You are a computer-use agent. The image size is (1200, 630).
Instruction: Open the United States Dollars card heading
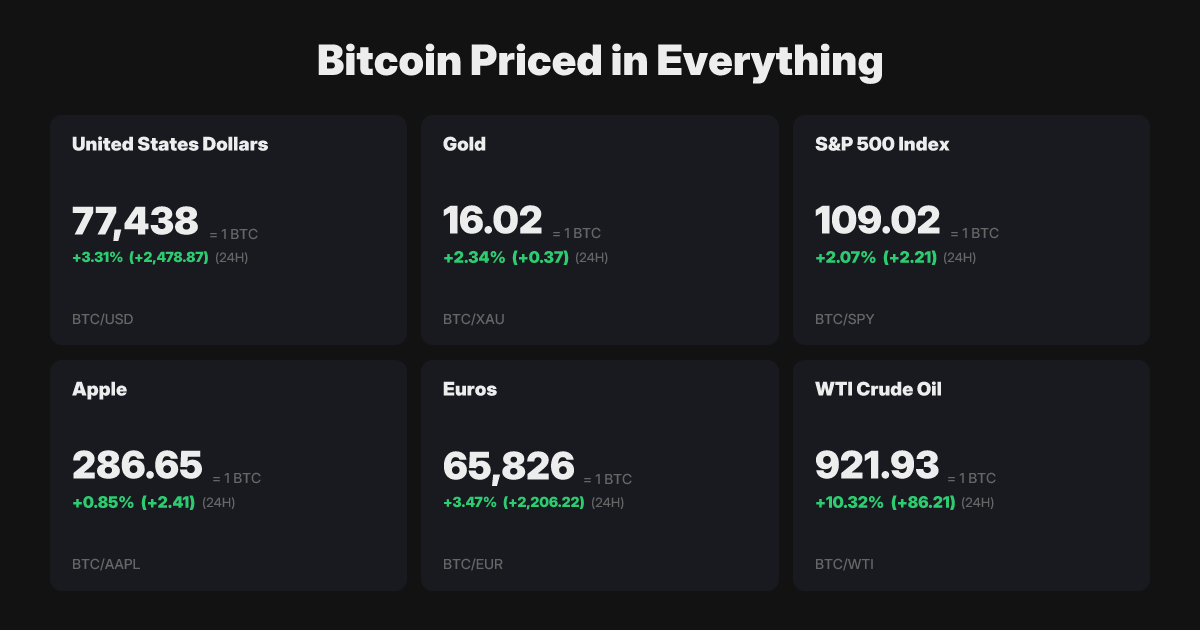(170, 144)
